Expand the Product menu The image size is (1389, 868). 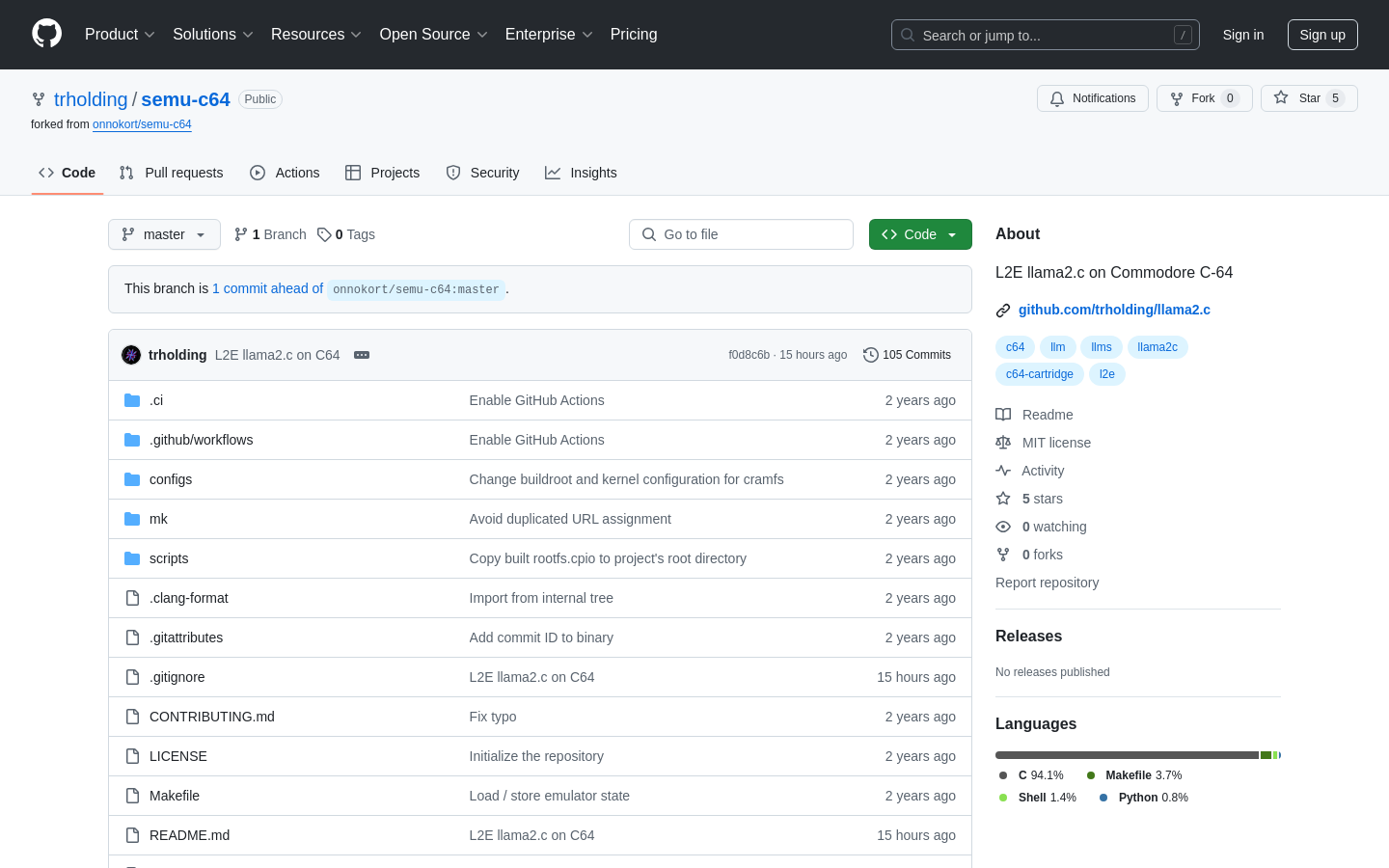coord(120,35)
